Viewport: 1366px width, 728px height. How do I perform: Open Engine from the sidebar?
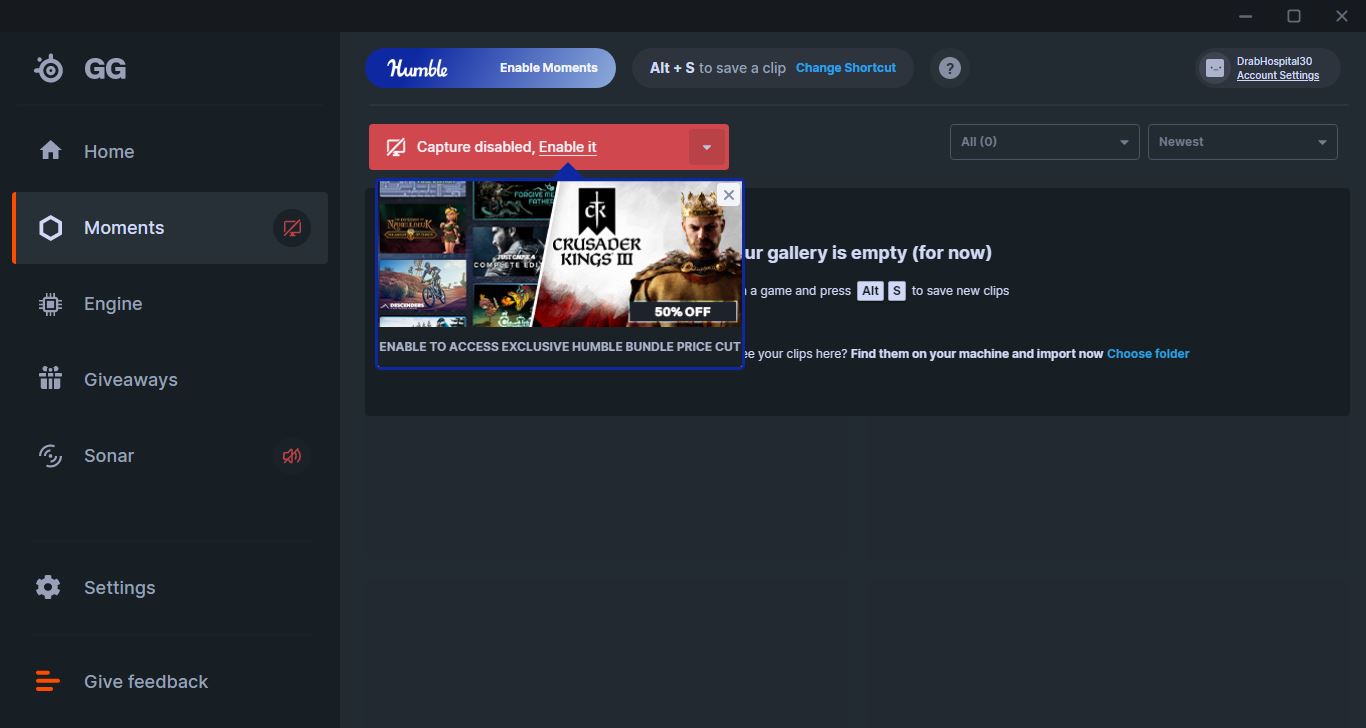click(170, 304)
